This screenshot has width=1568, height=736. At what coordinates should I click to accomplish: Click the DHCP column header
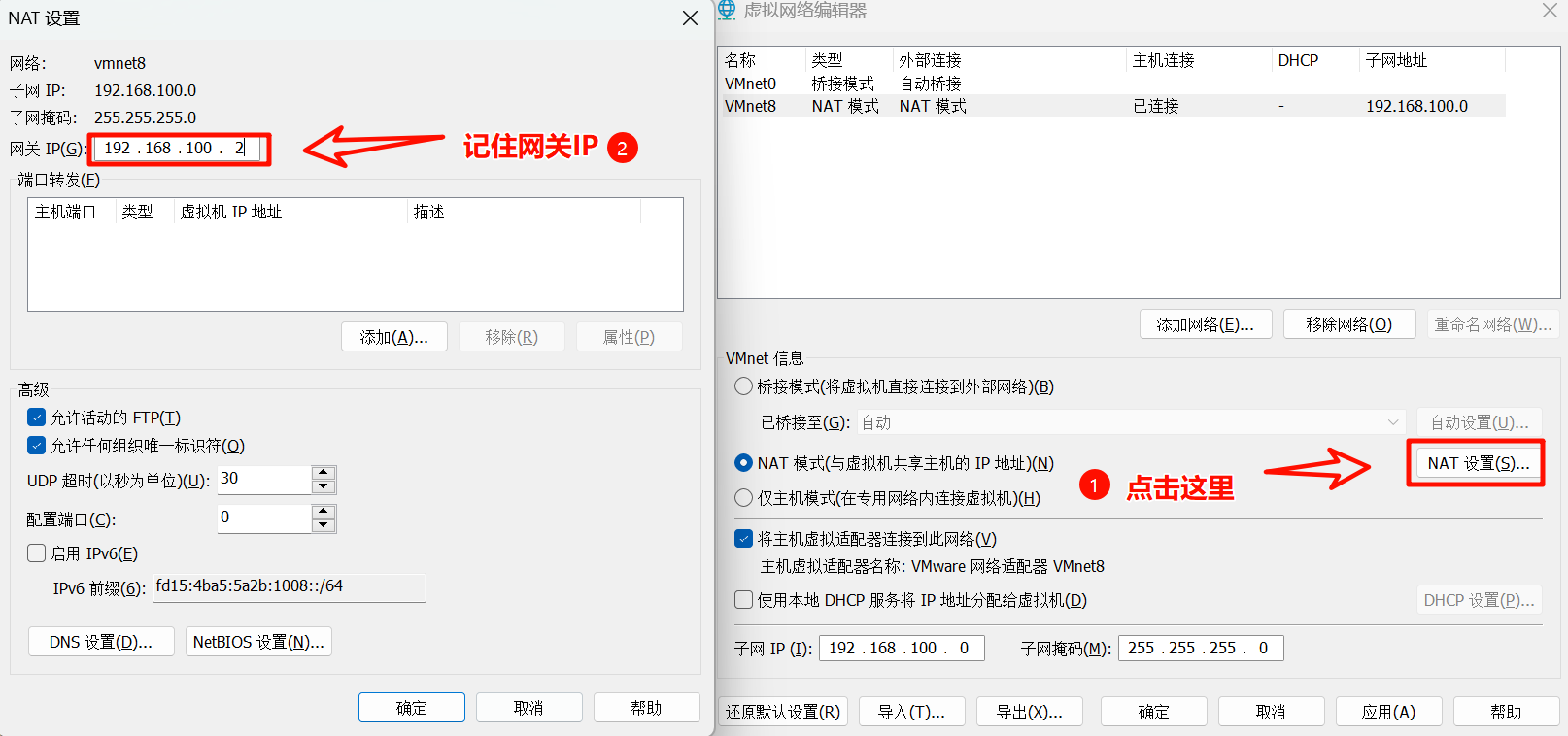click(x=1316, y=60)
